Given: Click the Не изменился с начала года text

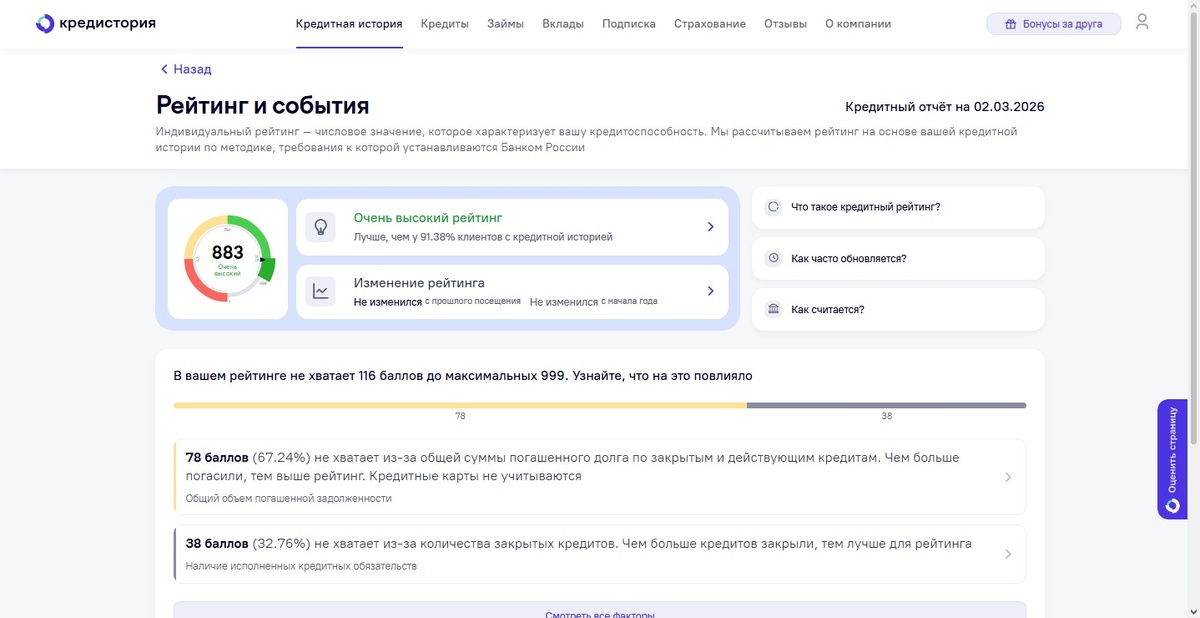Looking at the screenshot, I should click(x=593, y=301).
